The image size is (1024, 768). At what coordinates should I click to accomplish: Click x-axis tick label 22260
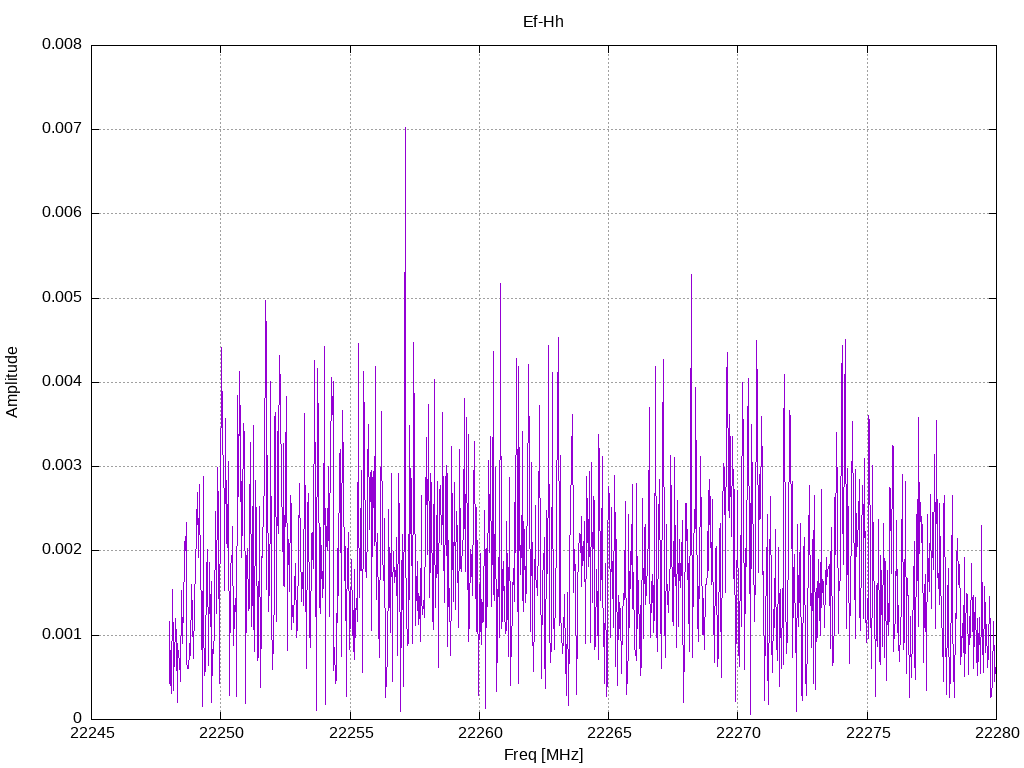coord(480,733)
